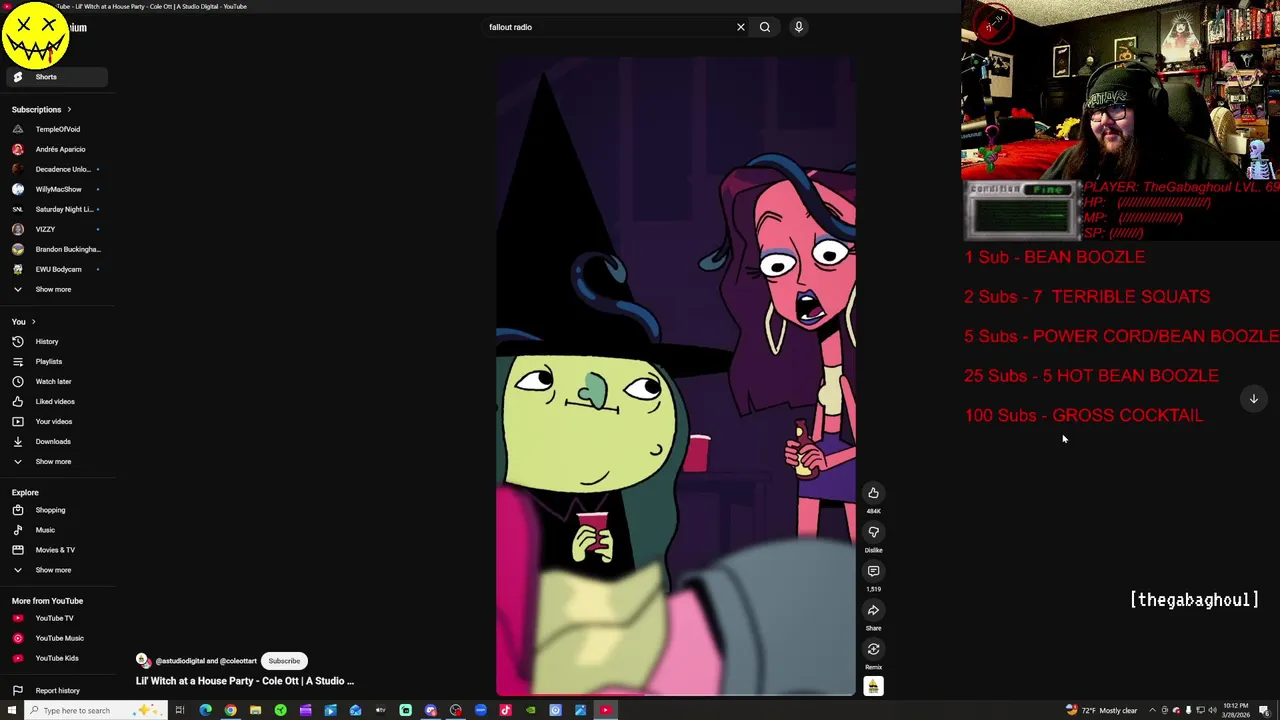Go to next Short with down arrow

click(x=1253, y=399)
